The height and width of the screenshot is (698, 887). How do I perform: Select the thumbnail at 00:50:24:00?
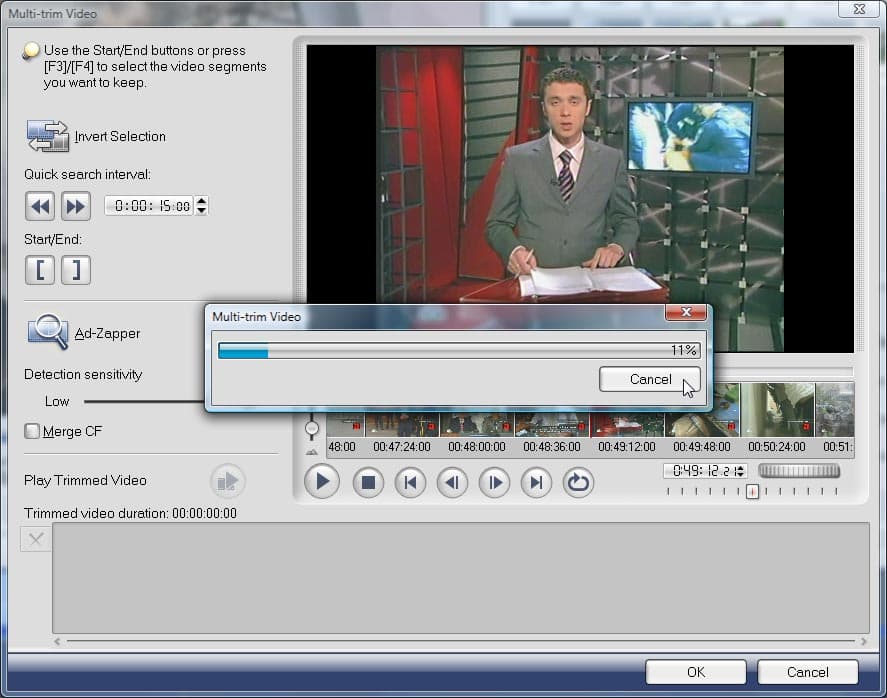click(x=777, y=411)
